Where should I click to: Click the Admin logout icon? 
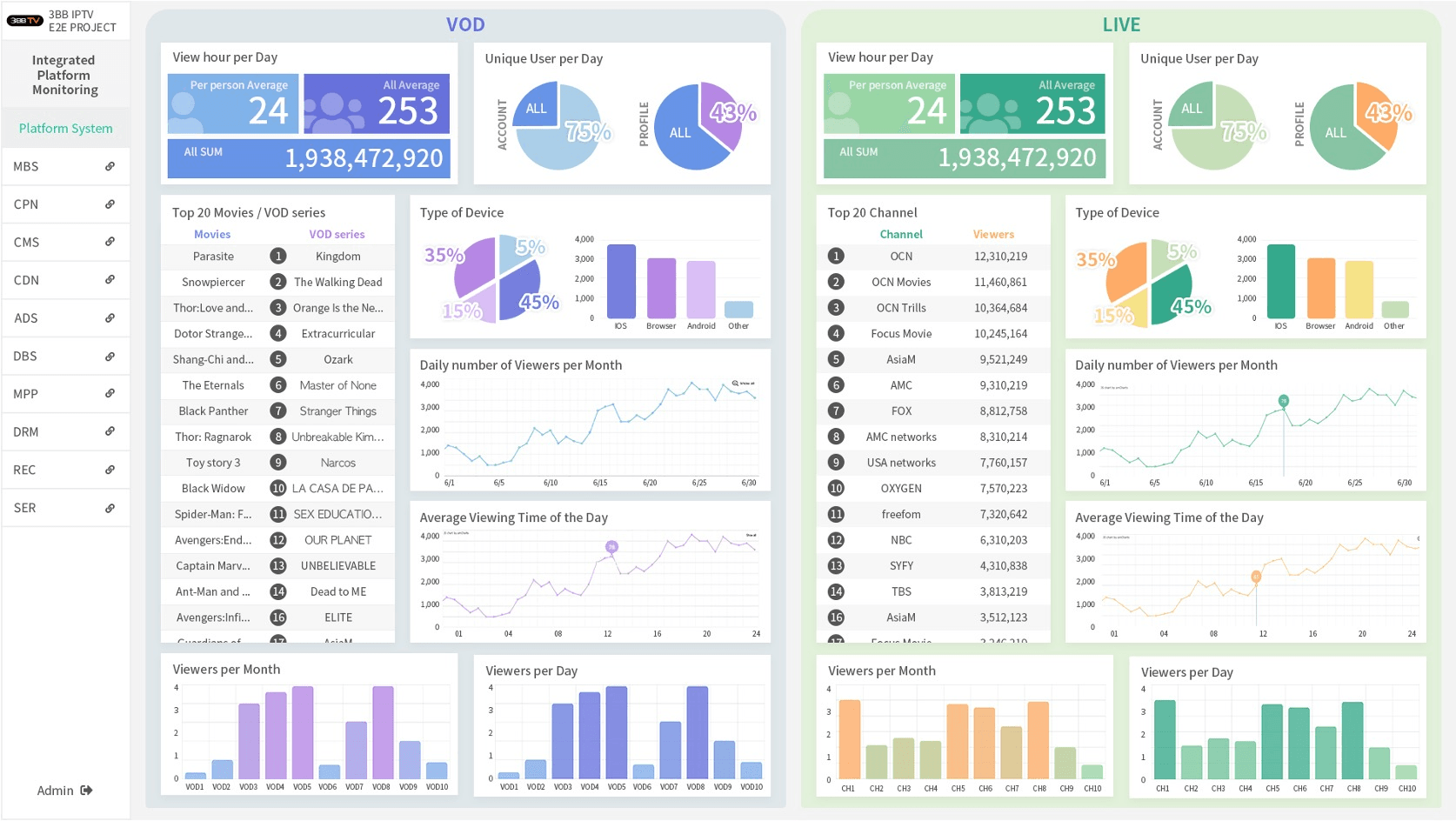[x=86, y=791]
